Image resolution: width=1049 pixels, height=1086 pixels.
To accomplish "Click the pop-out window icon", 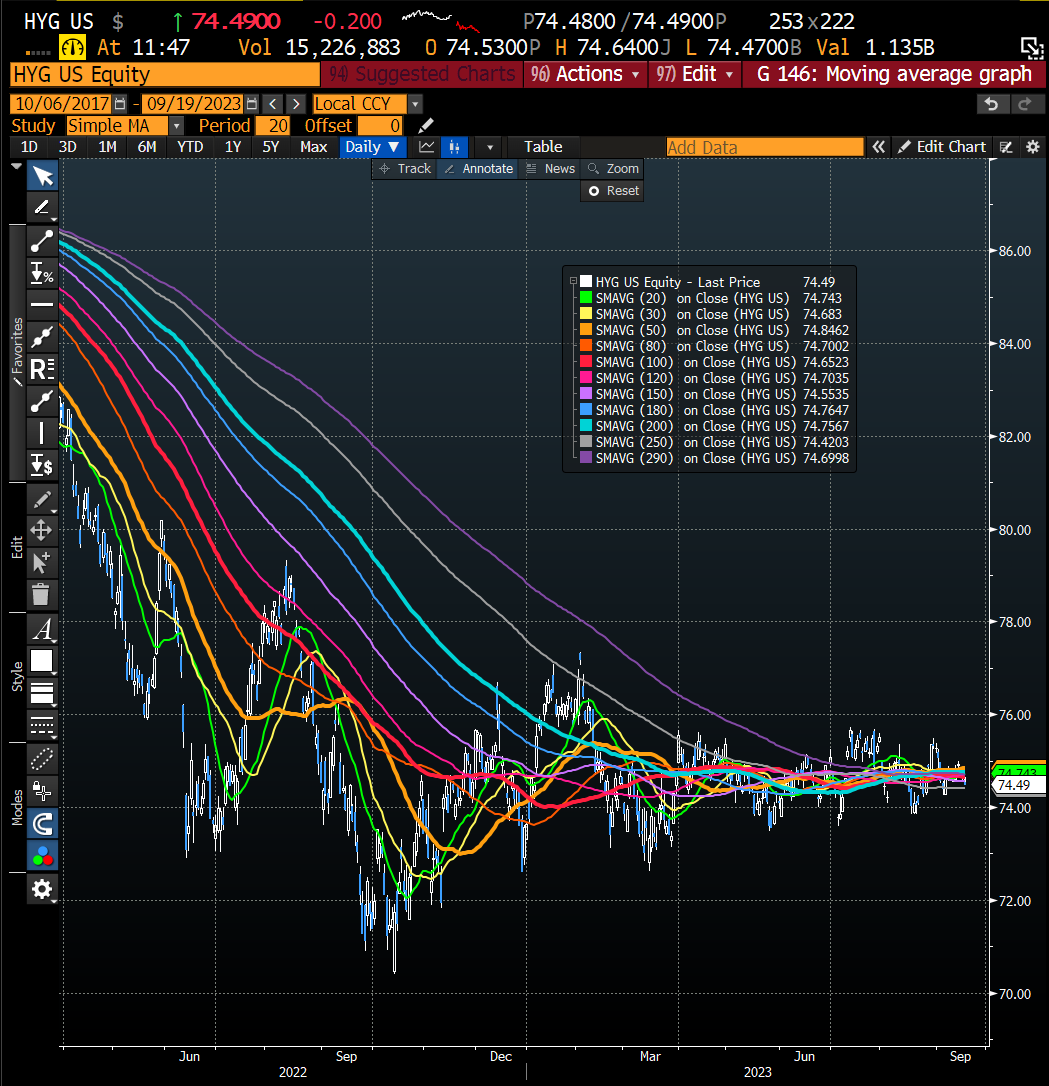I will [1032, 48].
